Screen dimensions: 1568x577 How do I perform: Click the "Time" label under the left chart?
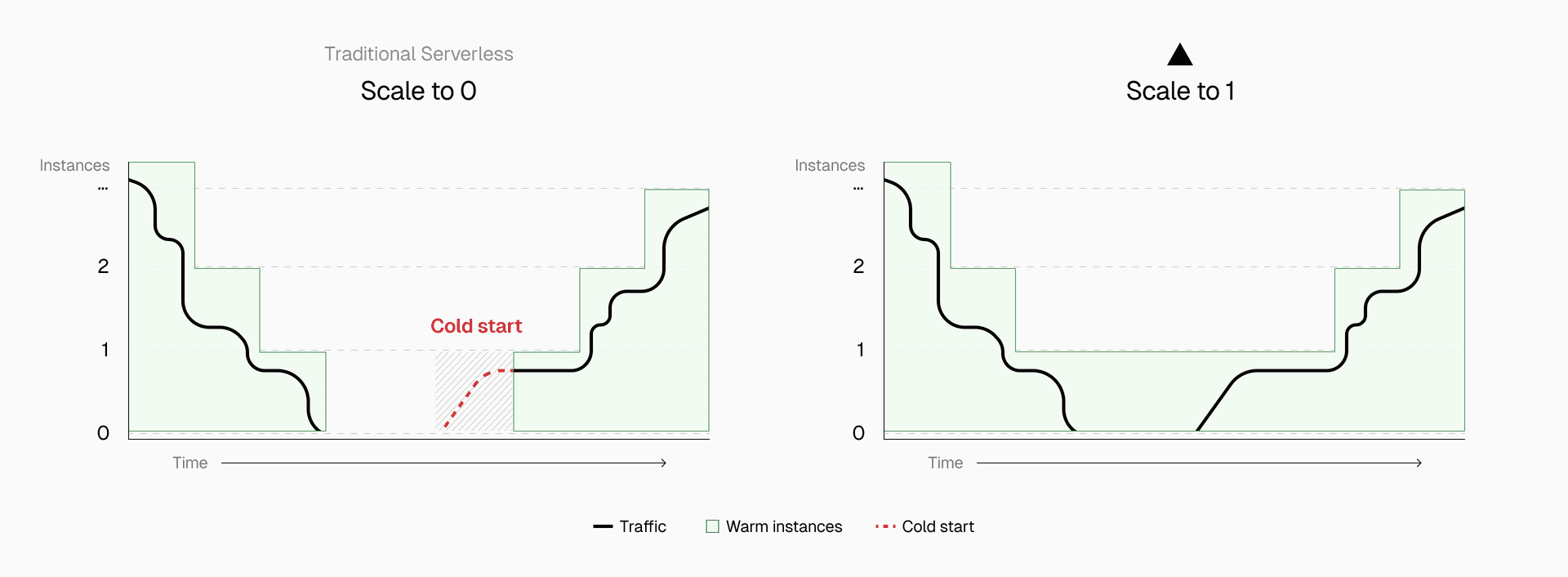coord(190,463)
